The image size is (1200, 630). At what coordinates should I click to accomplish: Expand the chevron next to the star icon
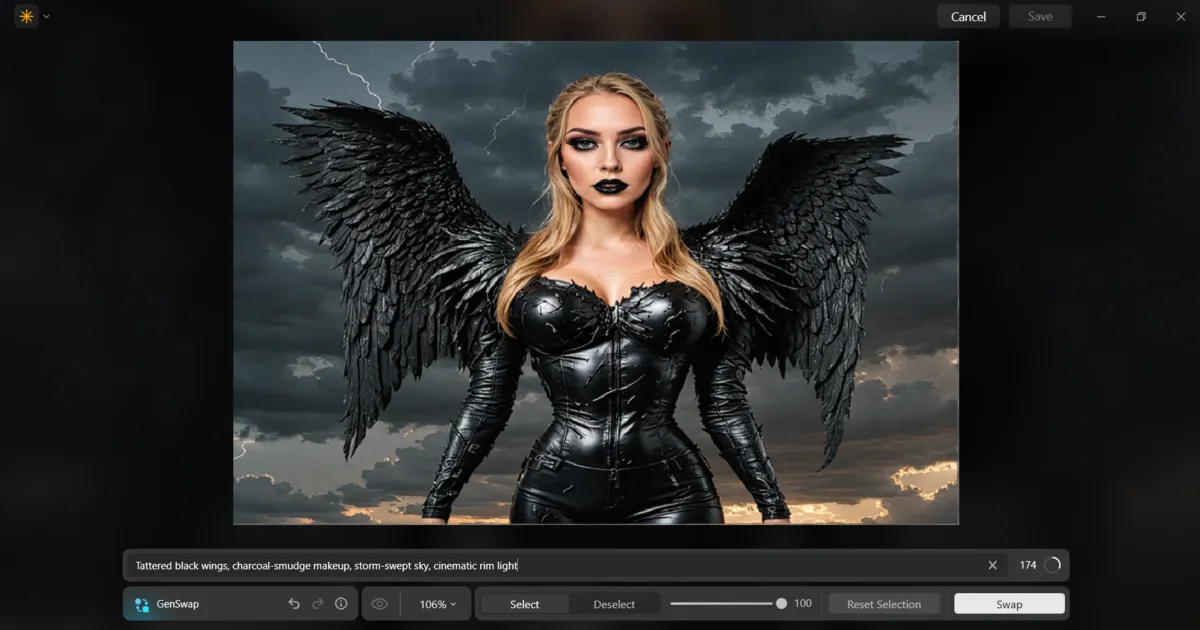click(45, 15)
